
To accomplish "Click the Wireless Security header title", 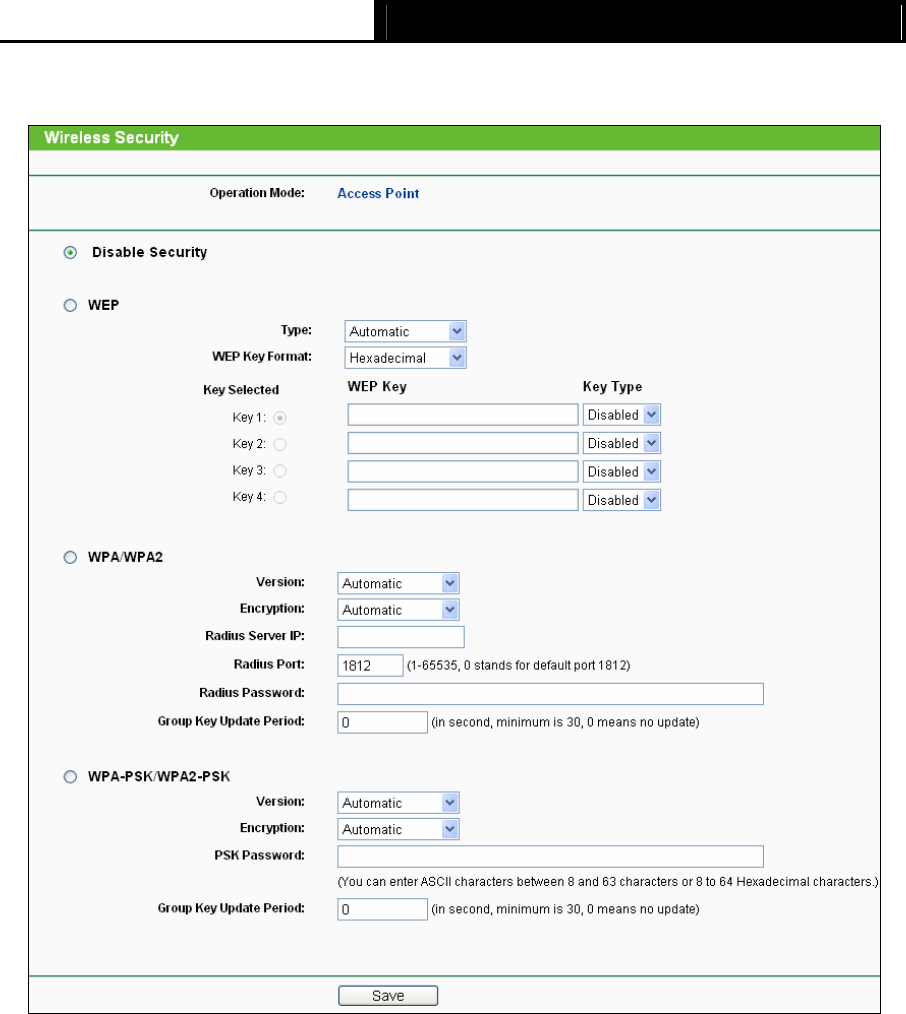I will pyautogui.click(x=111, y=138).
